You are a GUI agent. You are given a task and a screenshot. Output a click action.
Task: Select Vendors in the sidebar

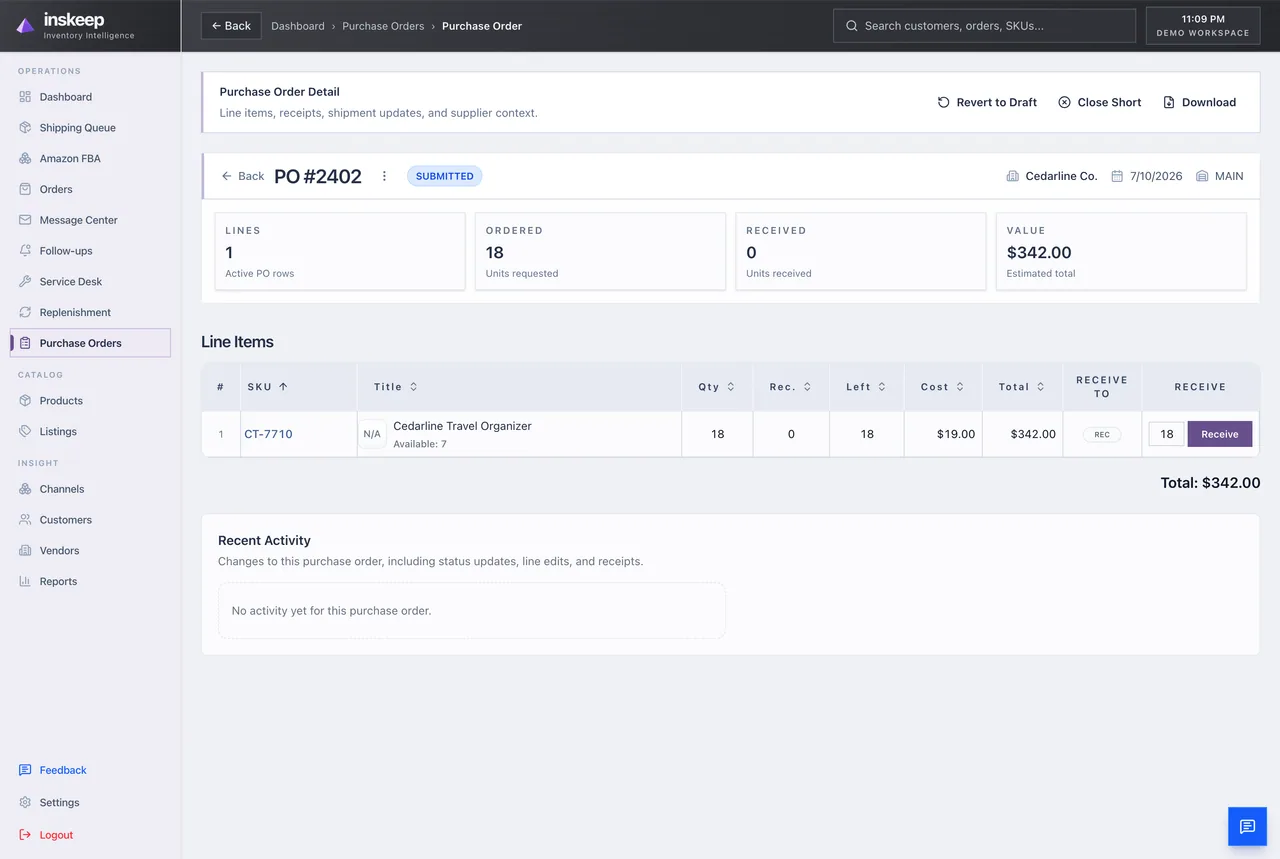pyautogui.click(x=90, y=551)
